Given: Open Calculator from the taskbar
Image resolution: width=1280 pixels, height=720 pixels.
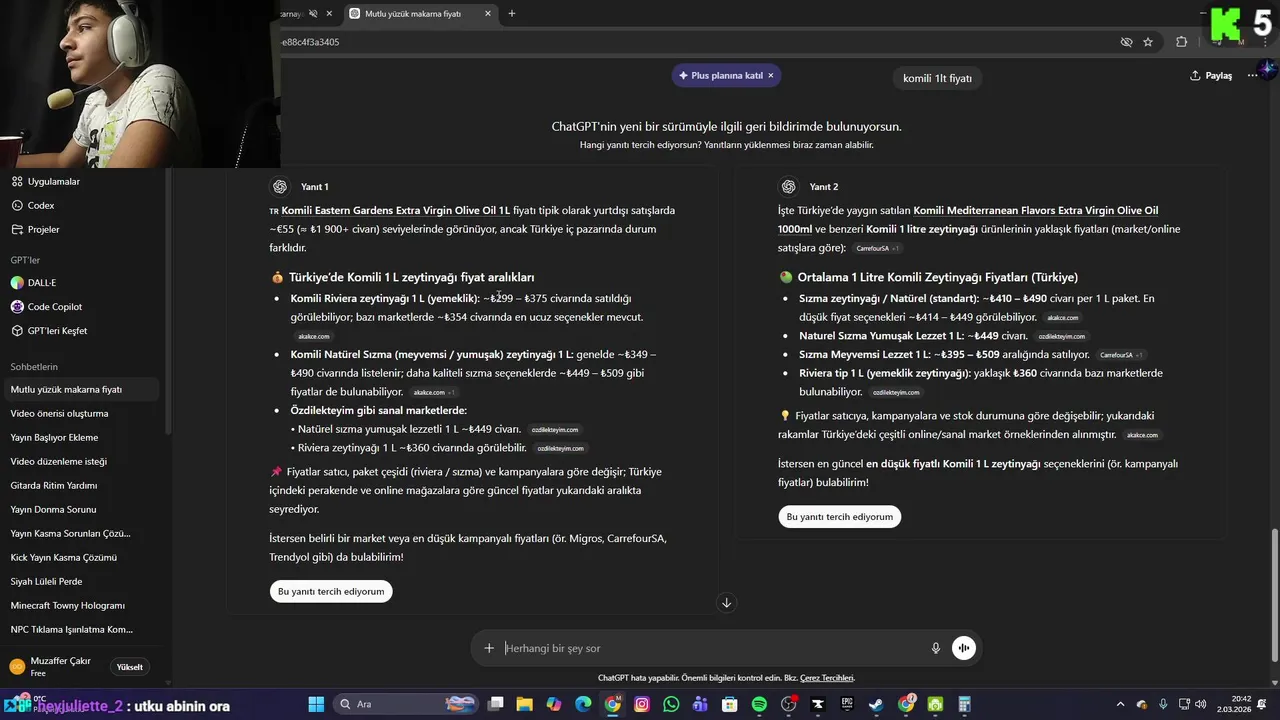Looking at the screenshot, I should [x=964, y=704].
